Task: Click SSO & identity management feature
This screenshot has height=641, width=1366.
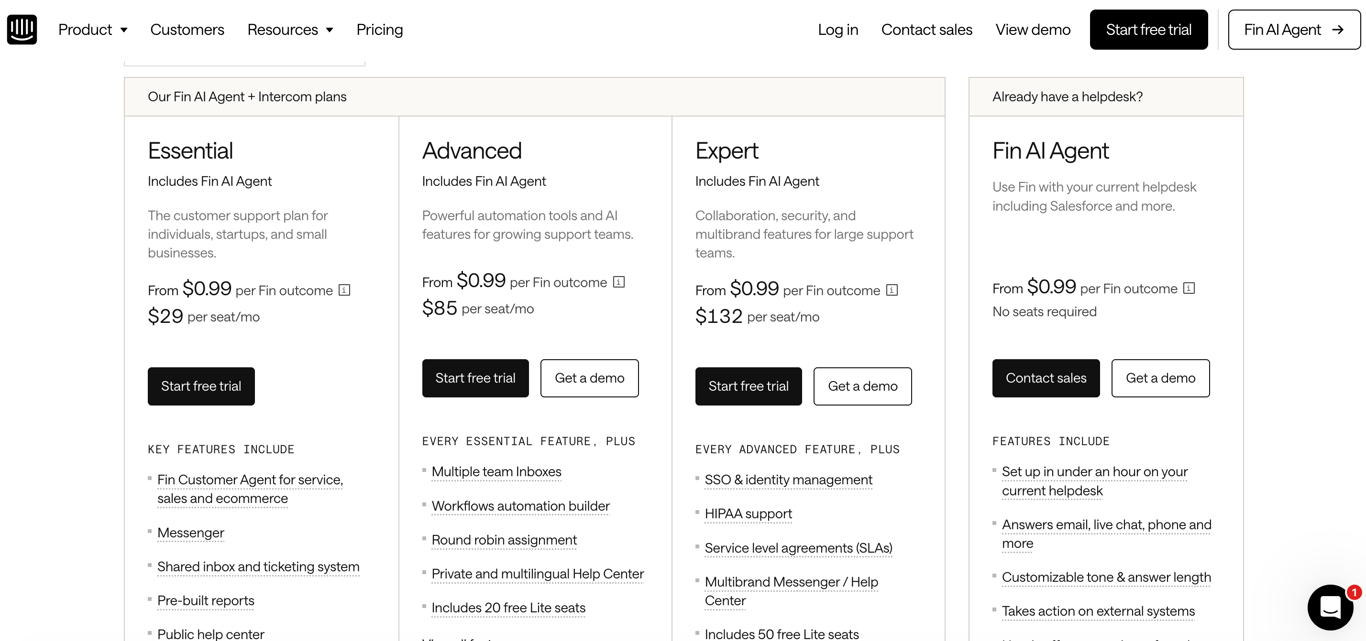Action: (788, 480)
